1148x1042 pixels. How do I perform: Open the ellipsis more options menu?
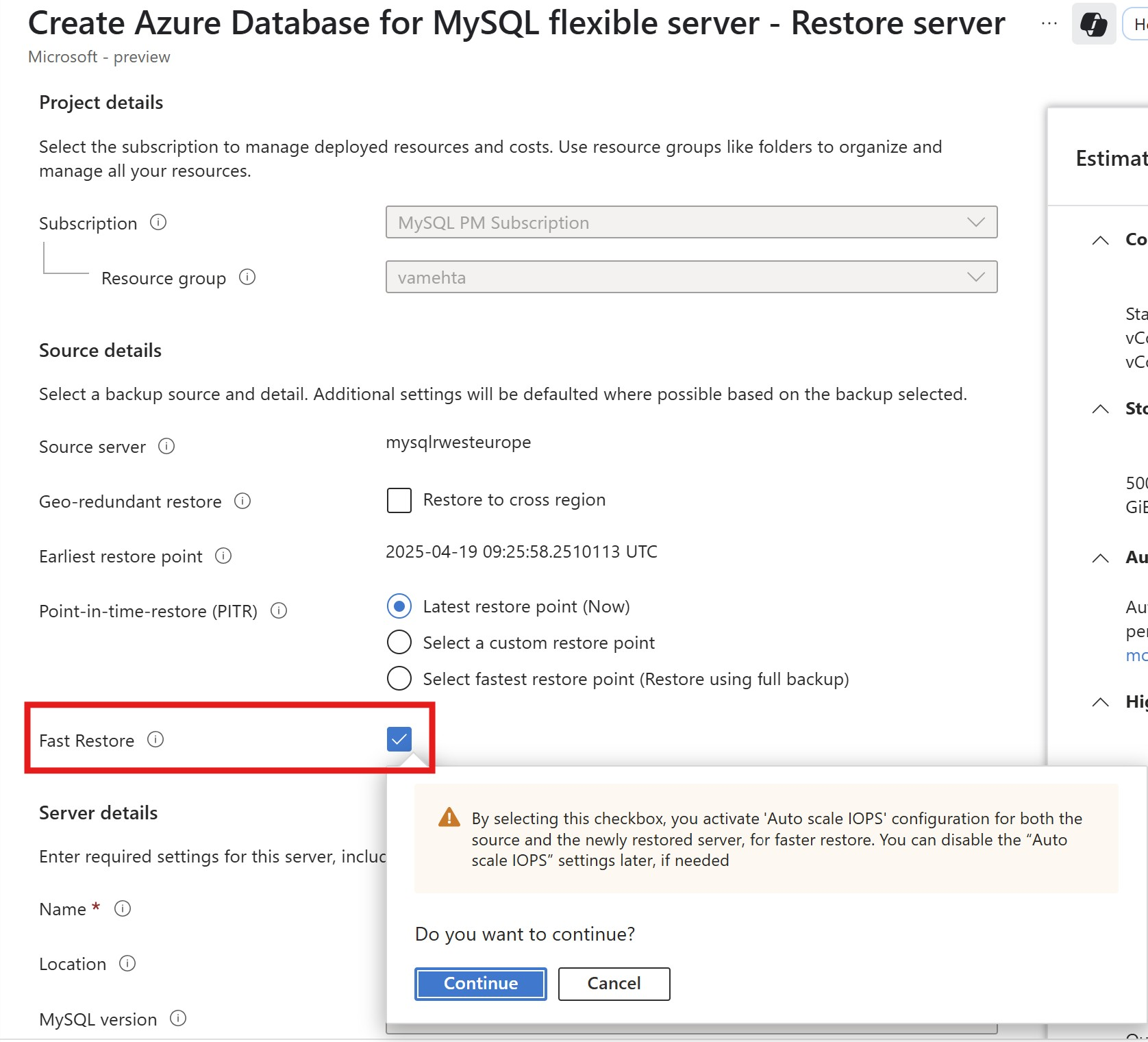click(x=1049, y=24)
